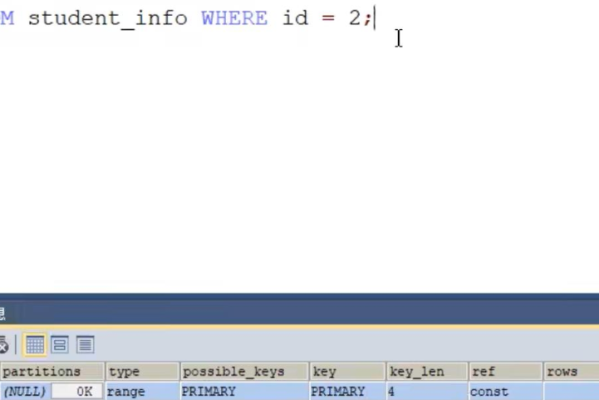Image resolution: width=599 pixels, height=400 pixels.
Task: Switch results to form view
Action: [60, 345]
